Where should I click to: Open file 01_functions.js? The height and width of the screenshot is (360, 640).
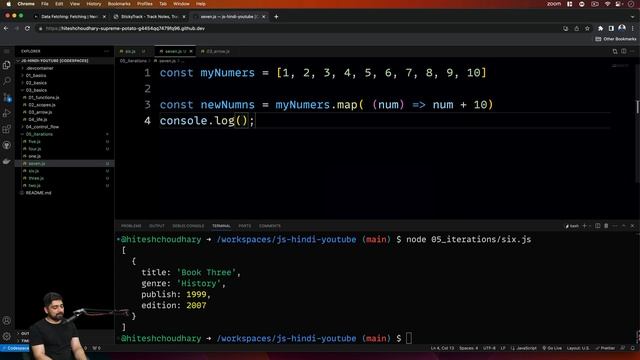coord(44,98)
